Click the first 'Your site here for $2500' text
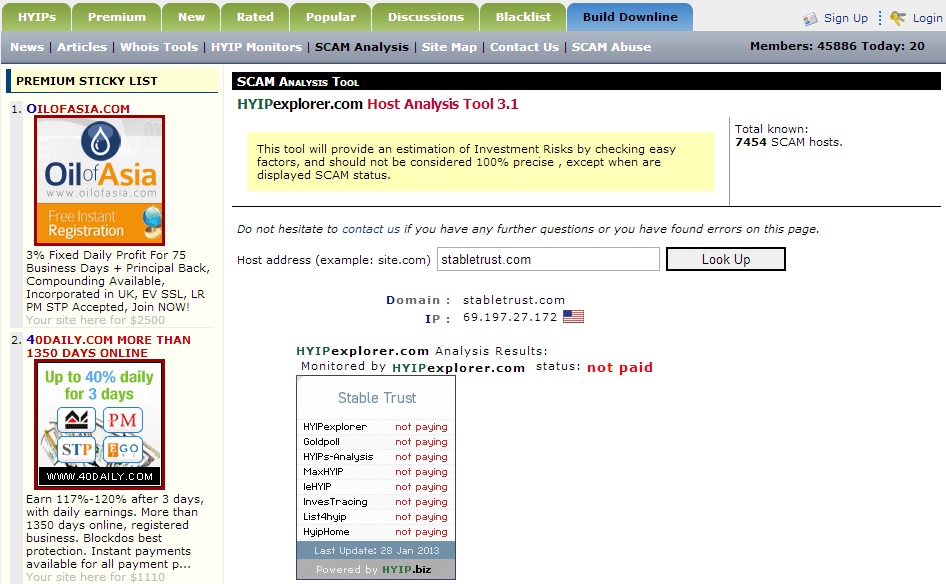 [95, 320]
